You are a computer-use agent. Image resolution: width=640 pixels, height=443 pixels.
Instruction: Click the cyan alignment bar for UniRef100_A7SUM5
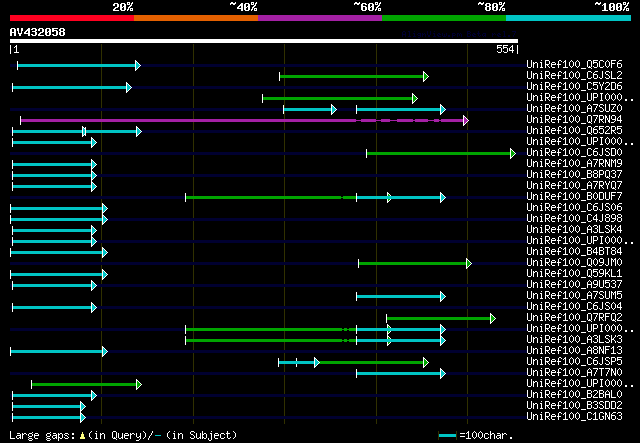point(401,296)
